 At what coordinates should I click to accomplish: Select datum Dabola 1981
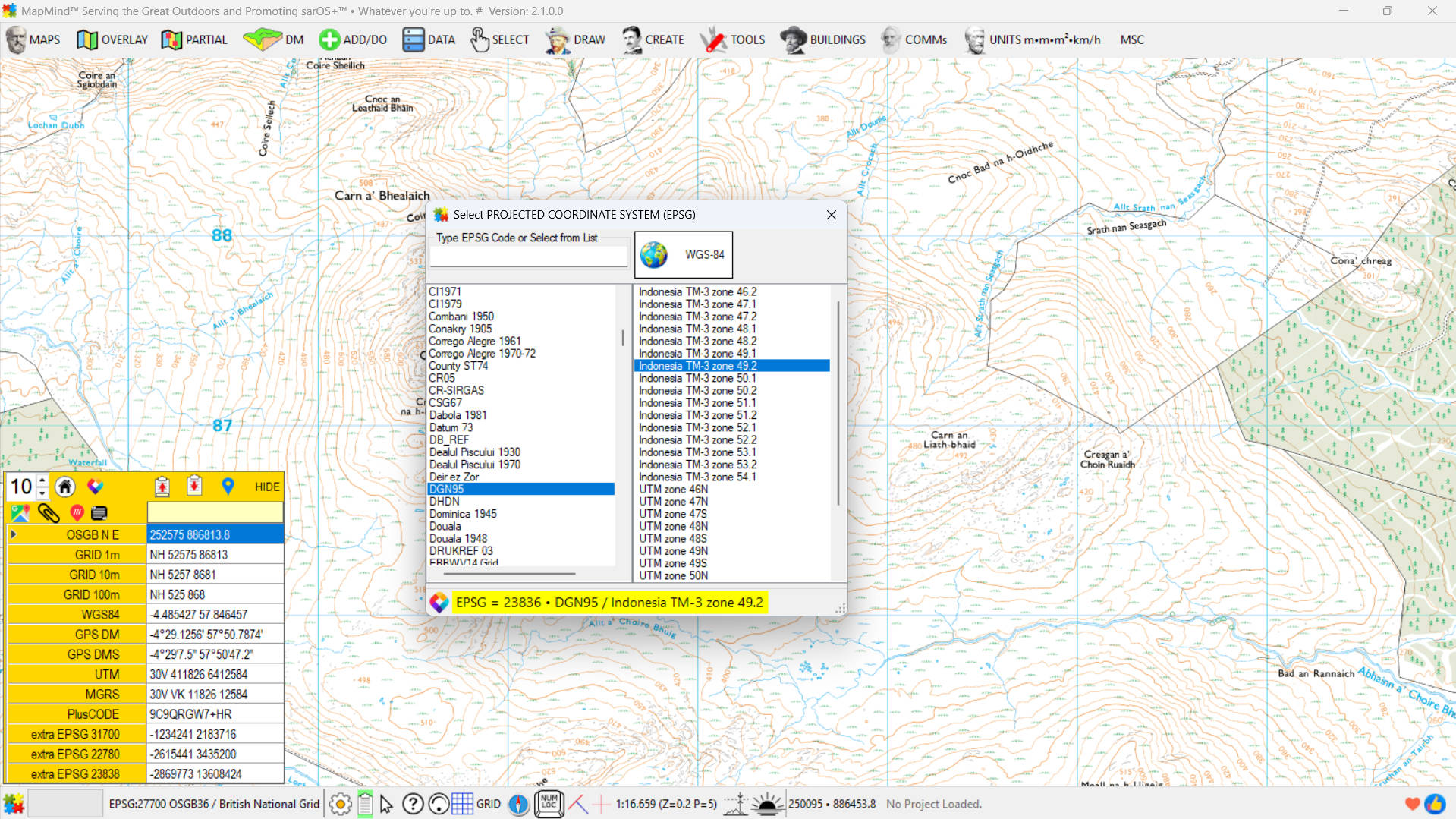(458, 415)
